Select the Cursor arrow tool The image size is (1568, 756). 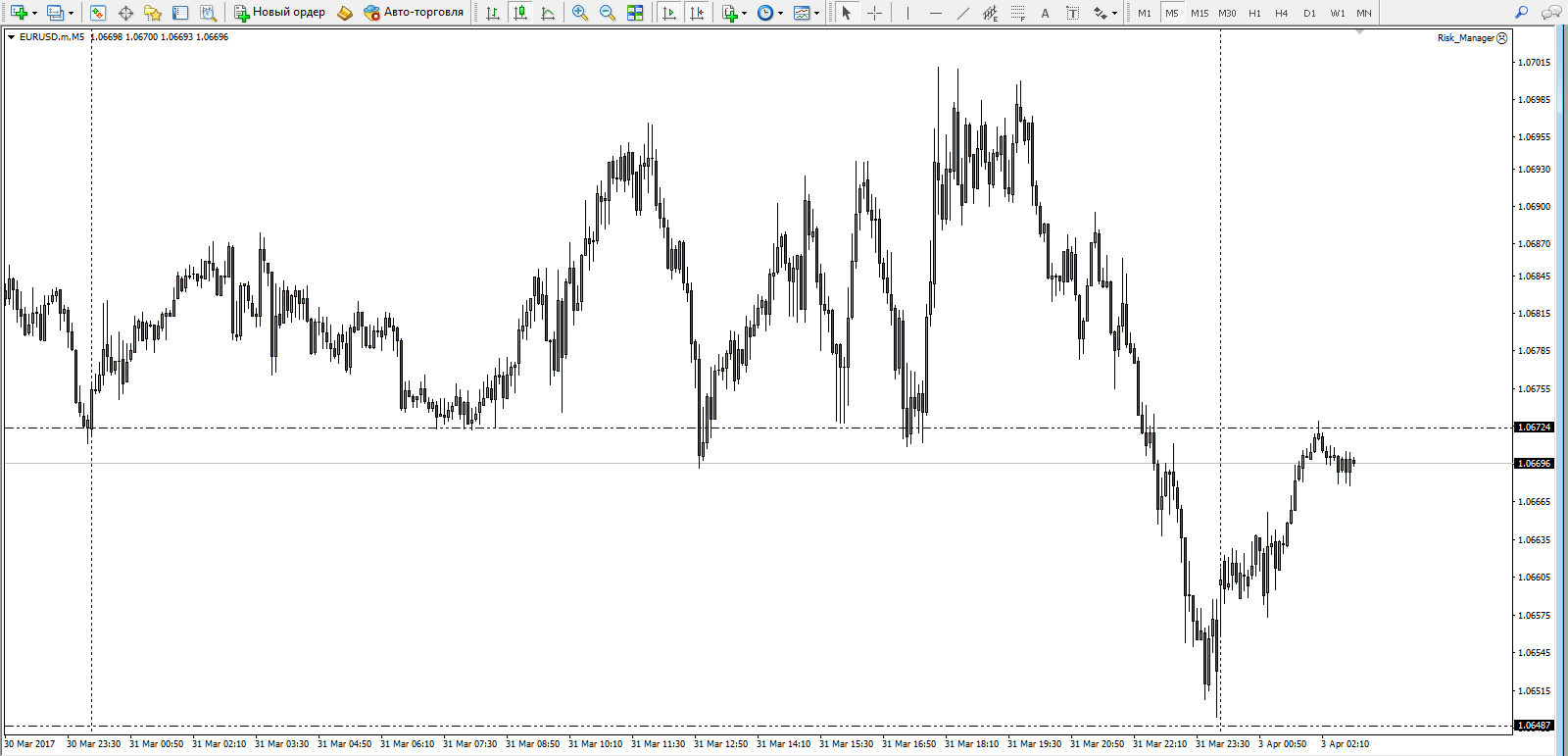point(847,13)
